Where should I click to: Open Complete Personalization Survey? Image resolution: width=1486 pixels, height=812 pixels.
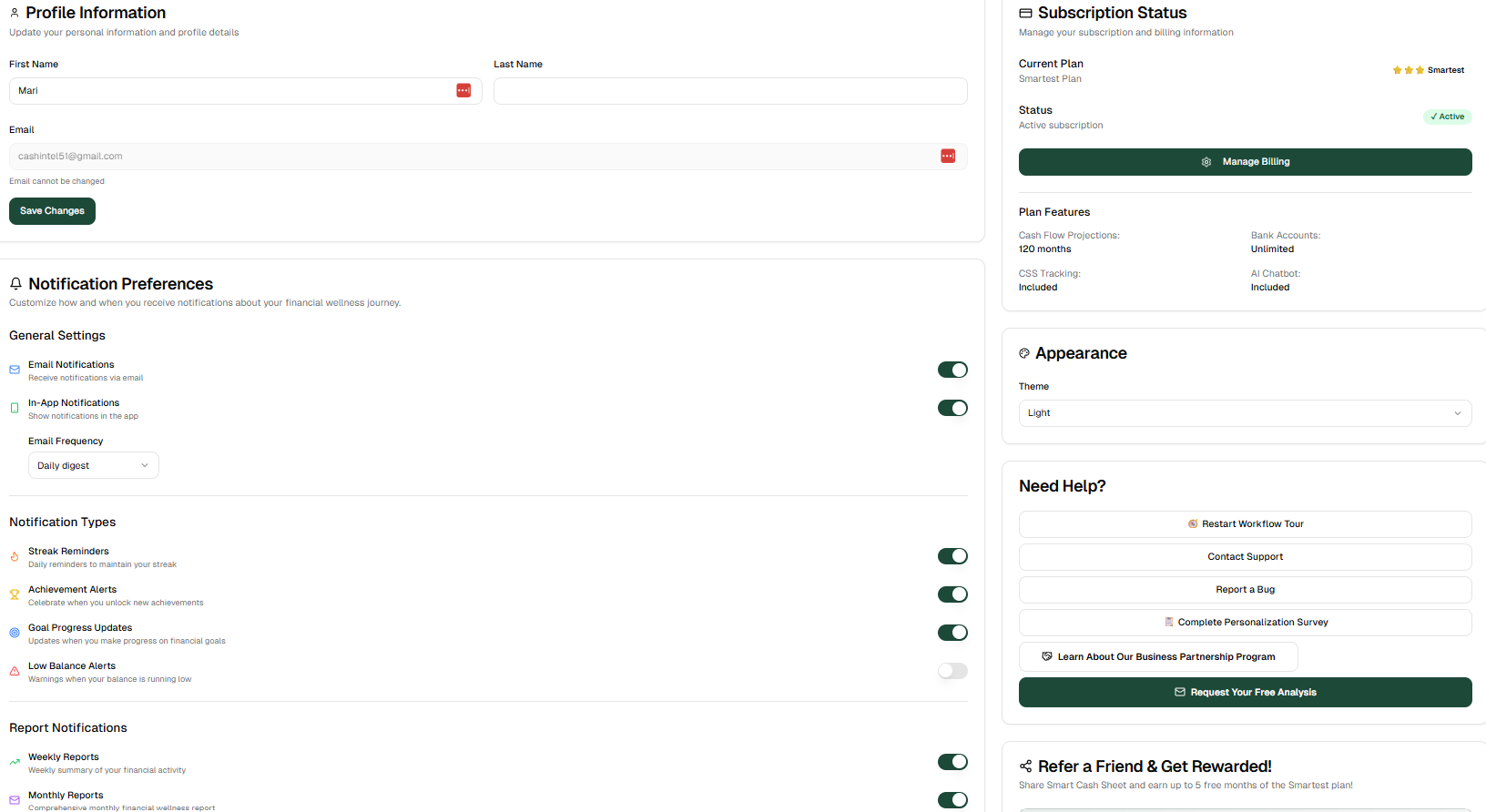tap(1245, 623)
